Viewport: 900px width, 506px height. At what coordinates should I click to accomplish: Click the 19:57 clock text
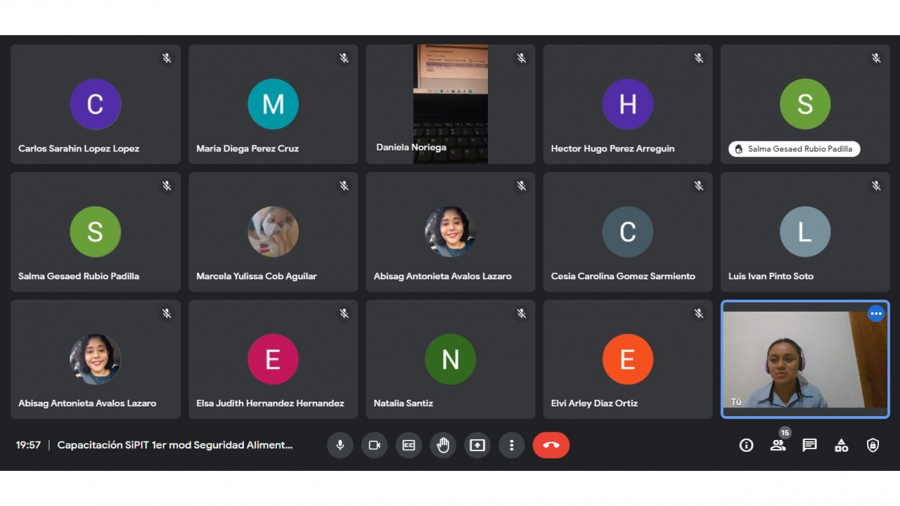(x=28, y=445)
